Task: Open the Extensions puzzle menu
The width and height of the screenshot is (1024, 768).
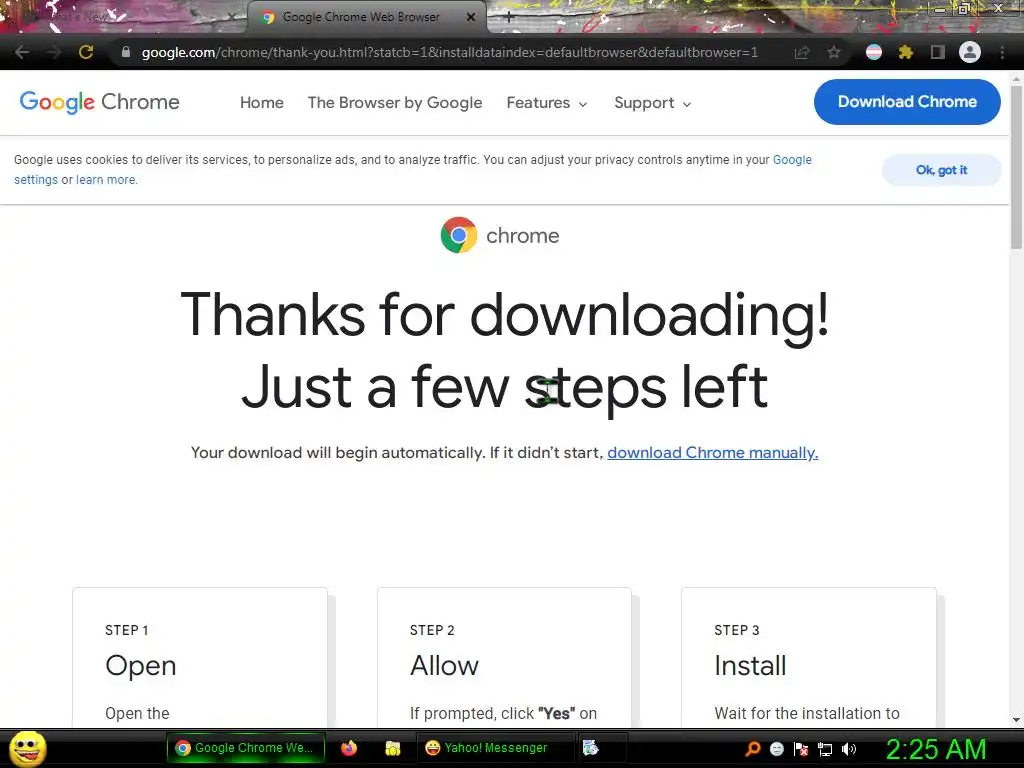Action: tap(905, 52)
